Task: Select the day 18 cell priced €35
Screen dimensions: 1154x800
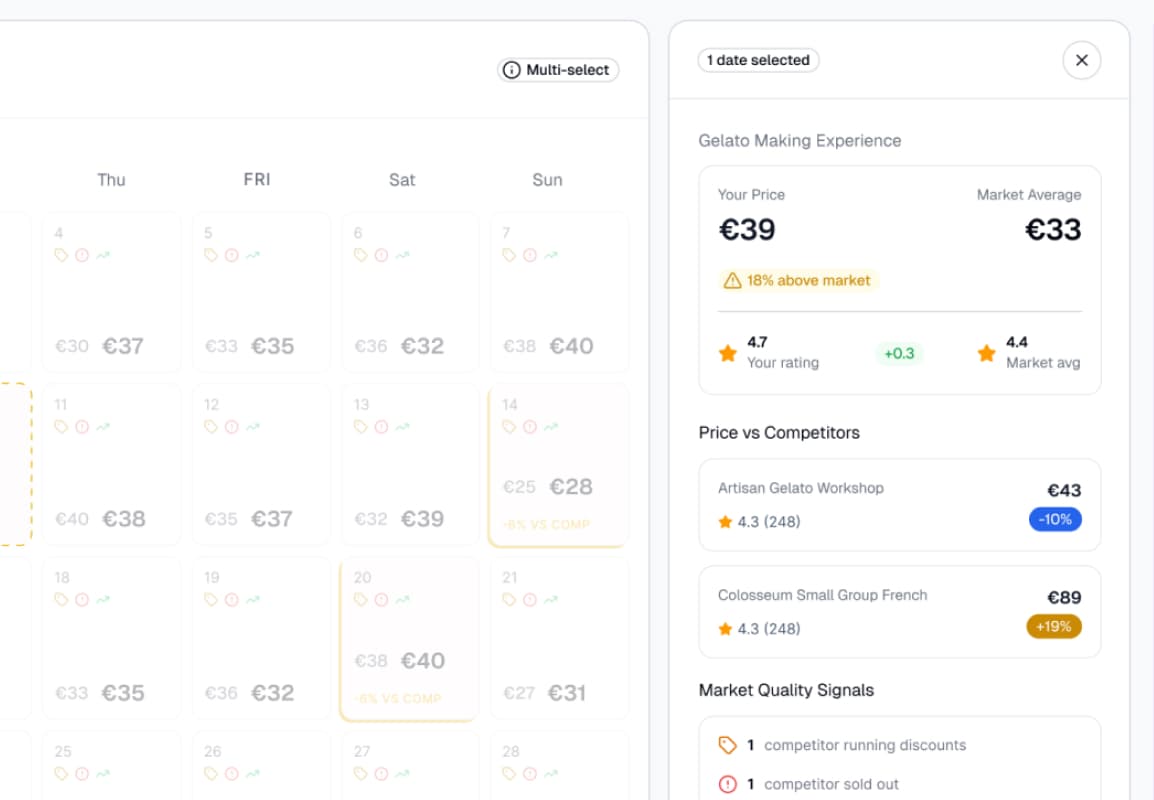Action: point(111,637)
